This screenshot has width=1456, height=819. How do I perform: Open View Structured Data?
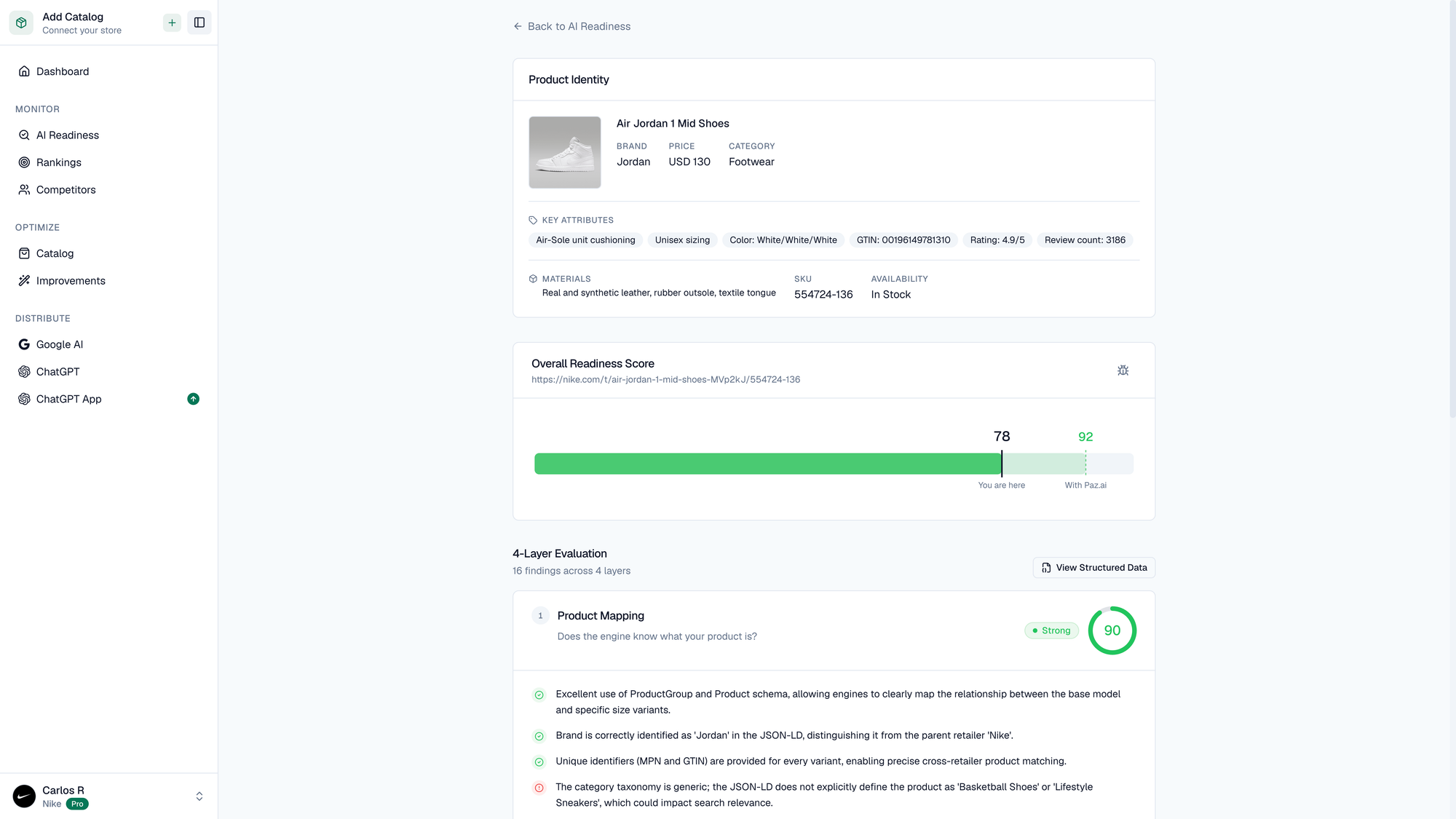1093,568
